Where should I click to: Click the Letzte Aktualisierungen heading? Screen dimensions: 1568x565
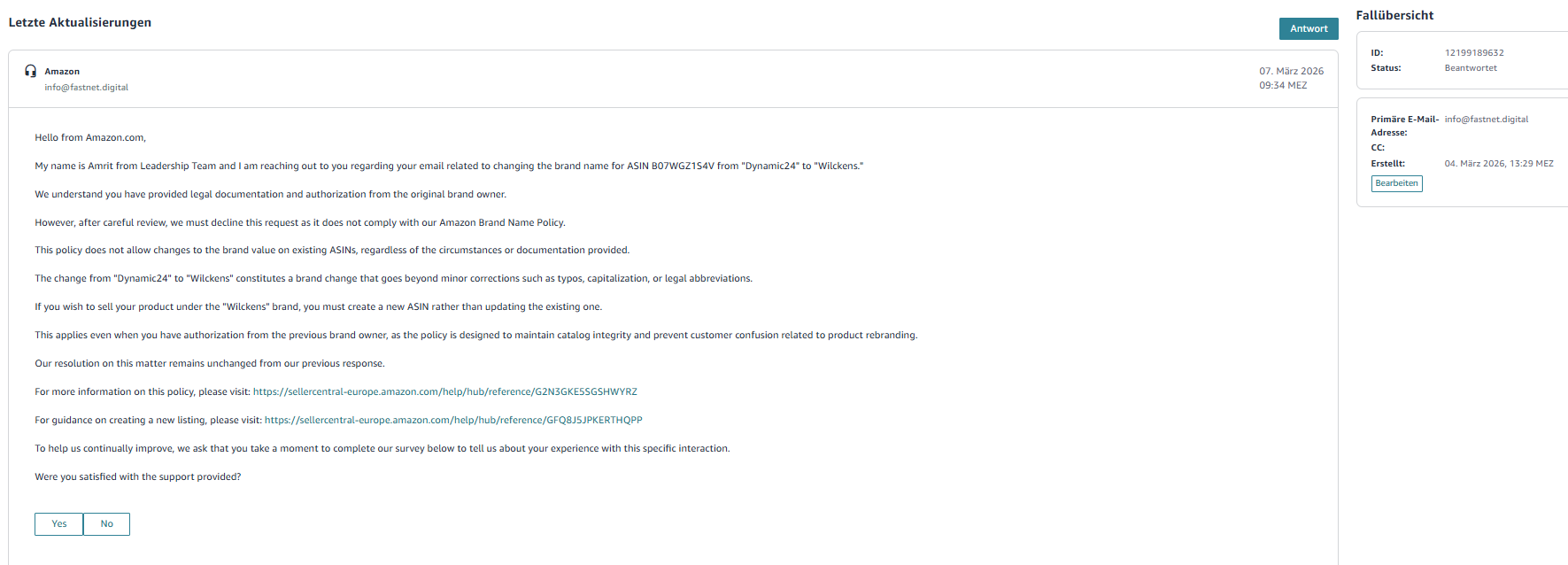(80, 22)
